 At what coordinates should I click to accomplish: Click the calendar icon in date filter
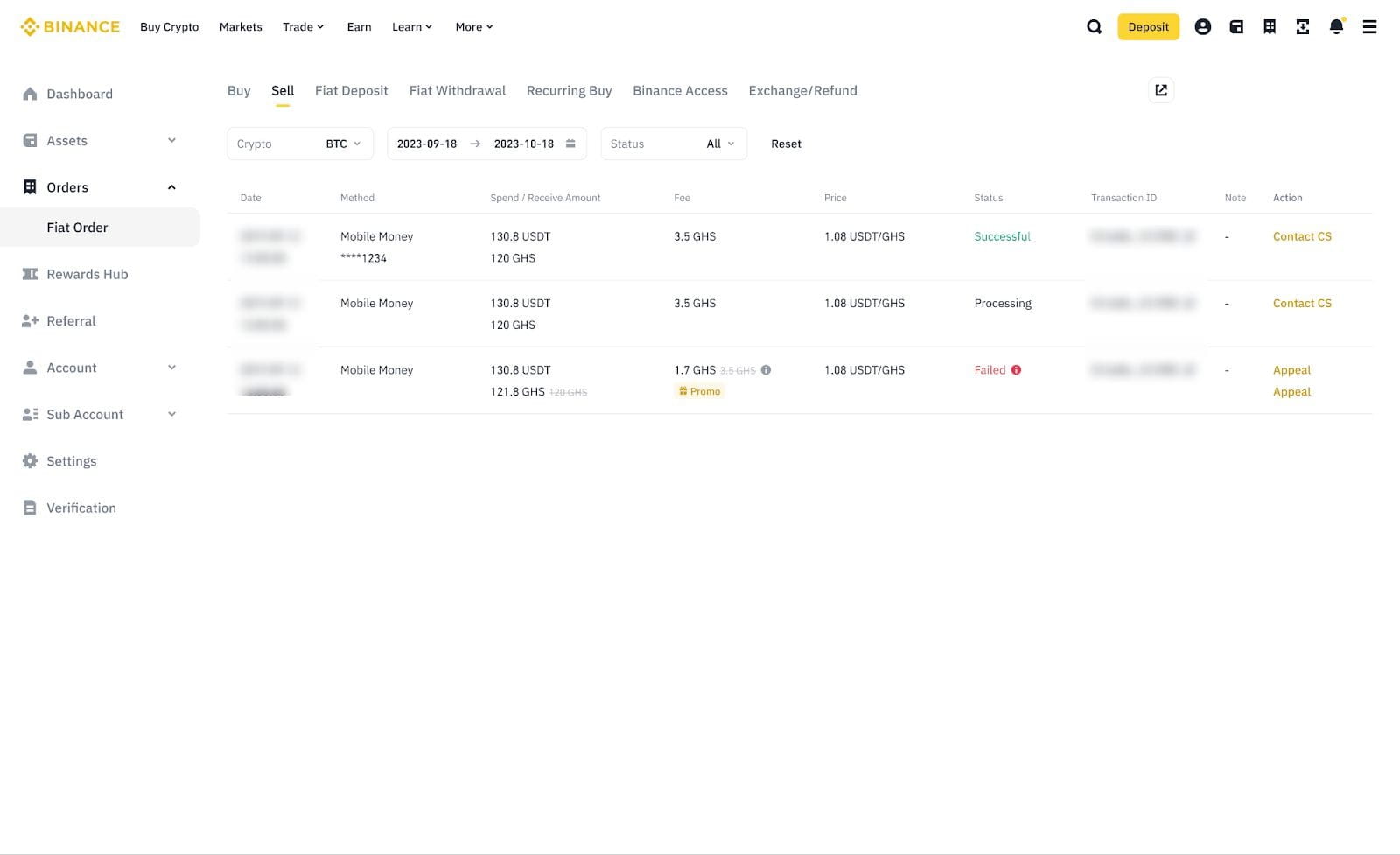click(x=570, y=144)
